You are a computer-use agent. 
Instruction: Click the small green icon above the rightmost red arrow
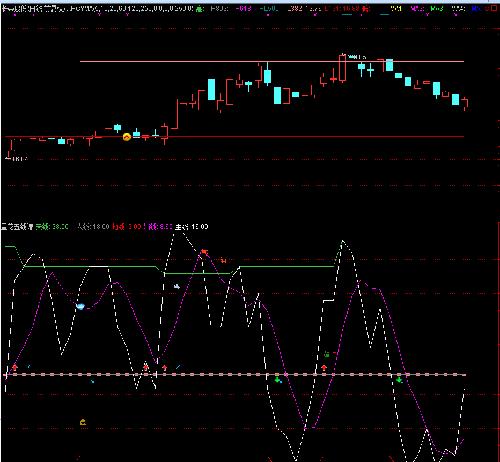(x=327, y=355)
